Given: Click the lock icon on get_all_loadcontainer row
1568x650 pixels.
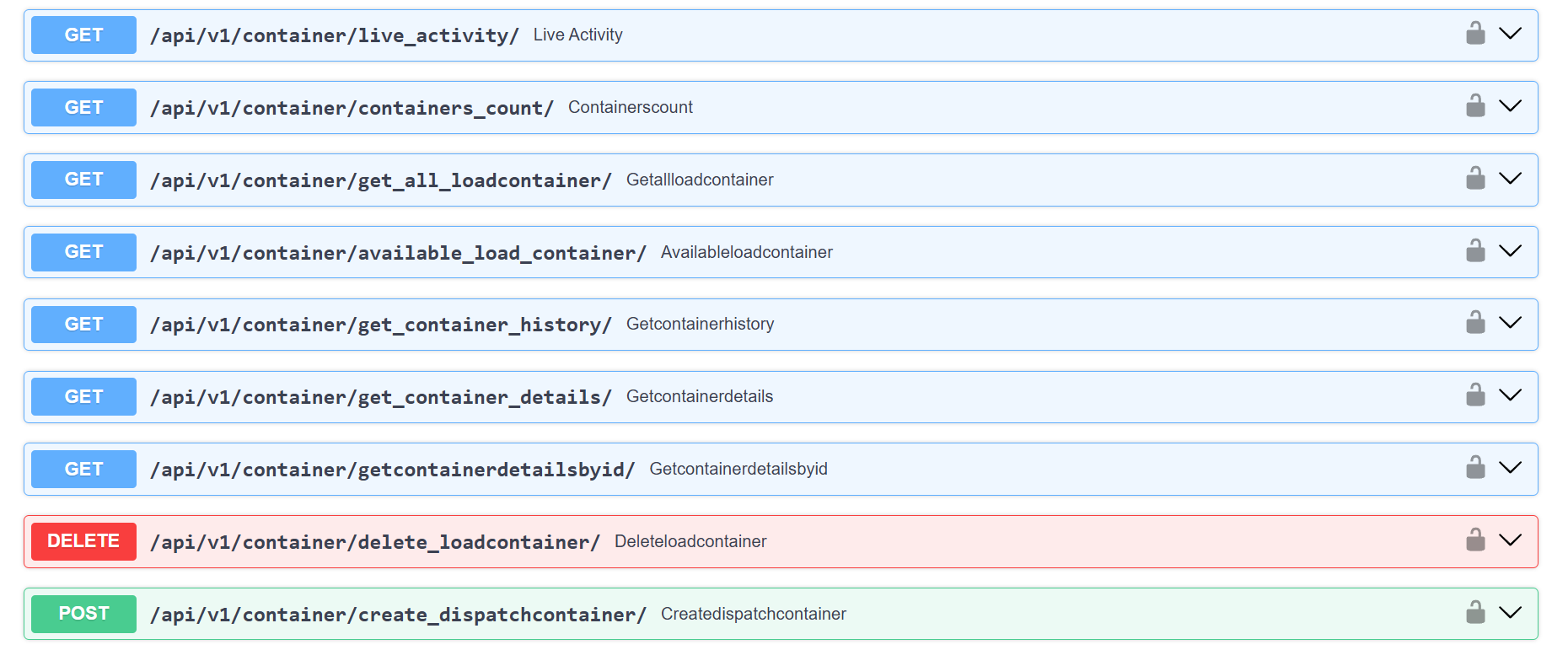Looking at the screenshot, I should (x=1475, y=179).
